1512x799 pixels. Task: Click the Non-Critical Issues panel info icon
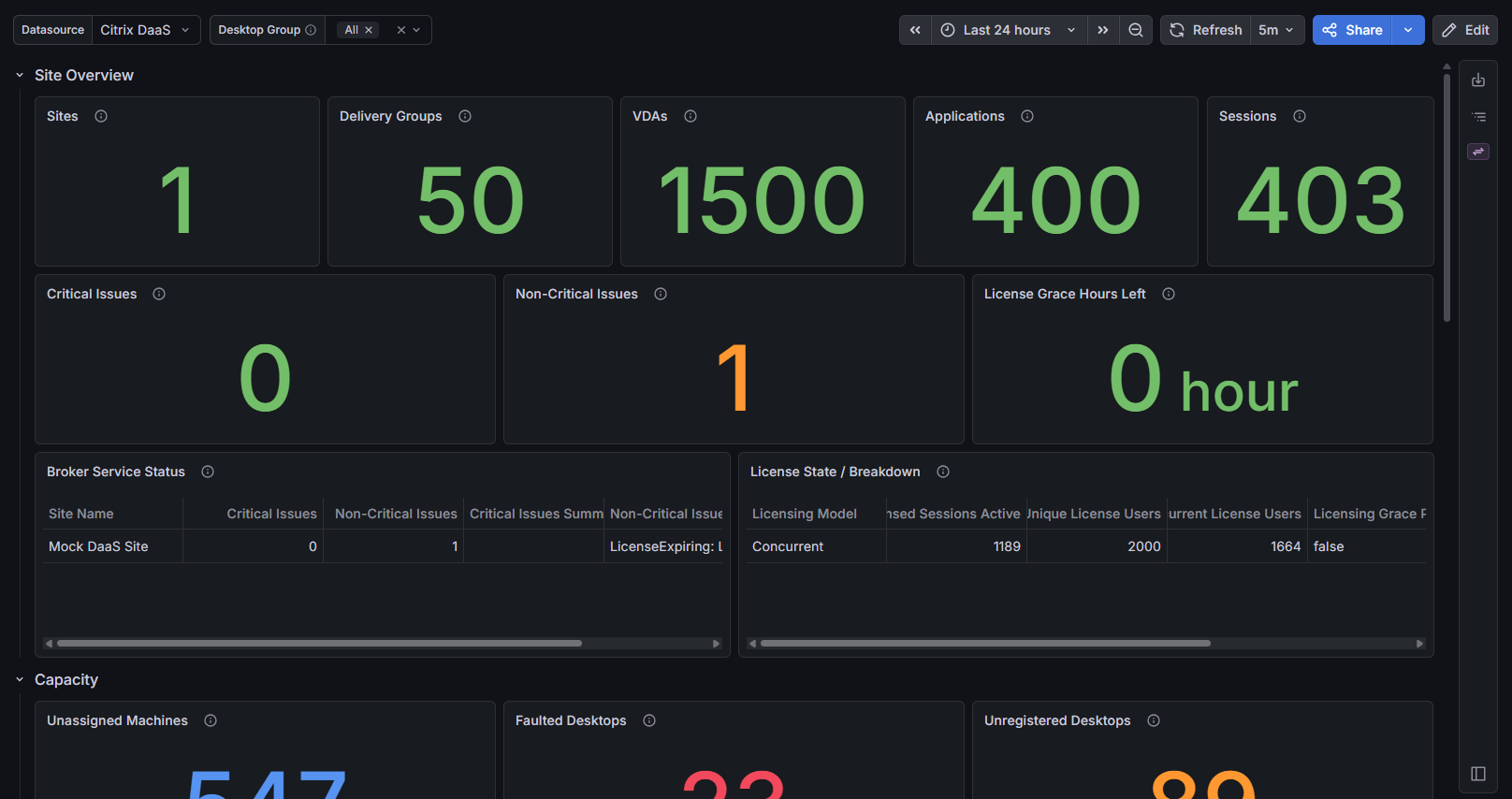[661, 294]
